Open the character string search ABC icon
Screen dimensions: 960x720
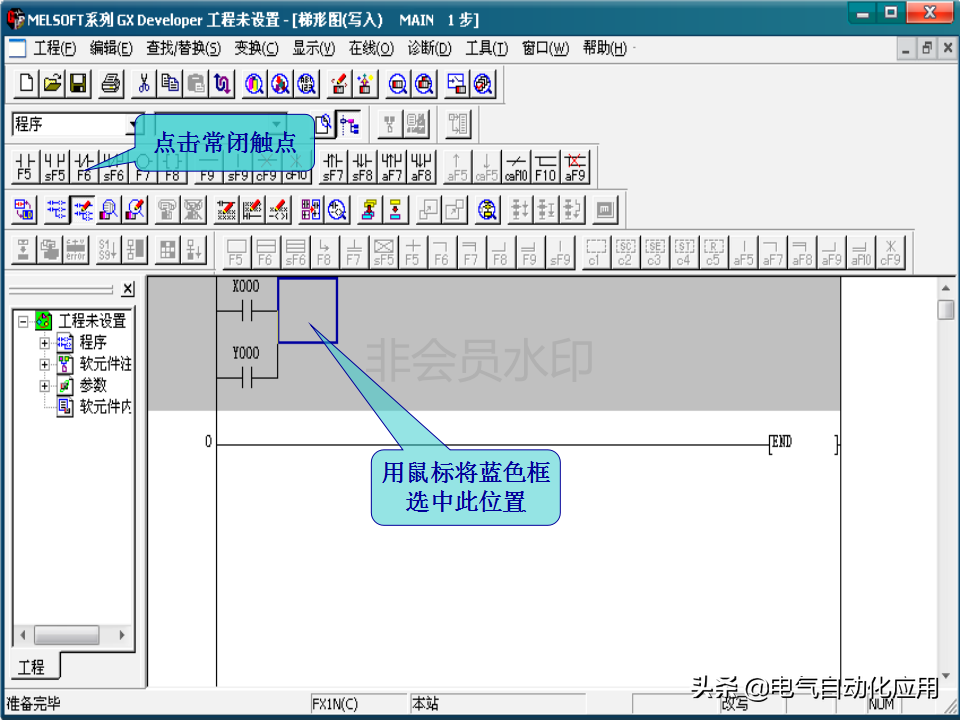pos(306,83)
